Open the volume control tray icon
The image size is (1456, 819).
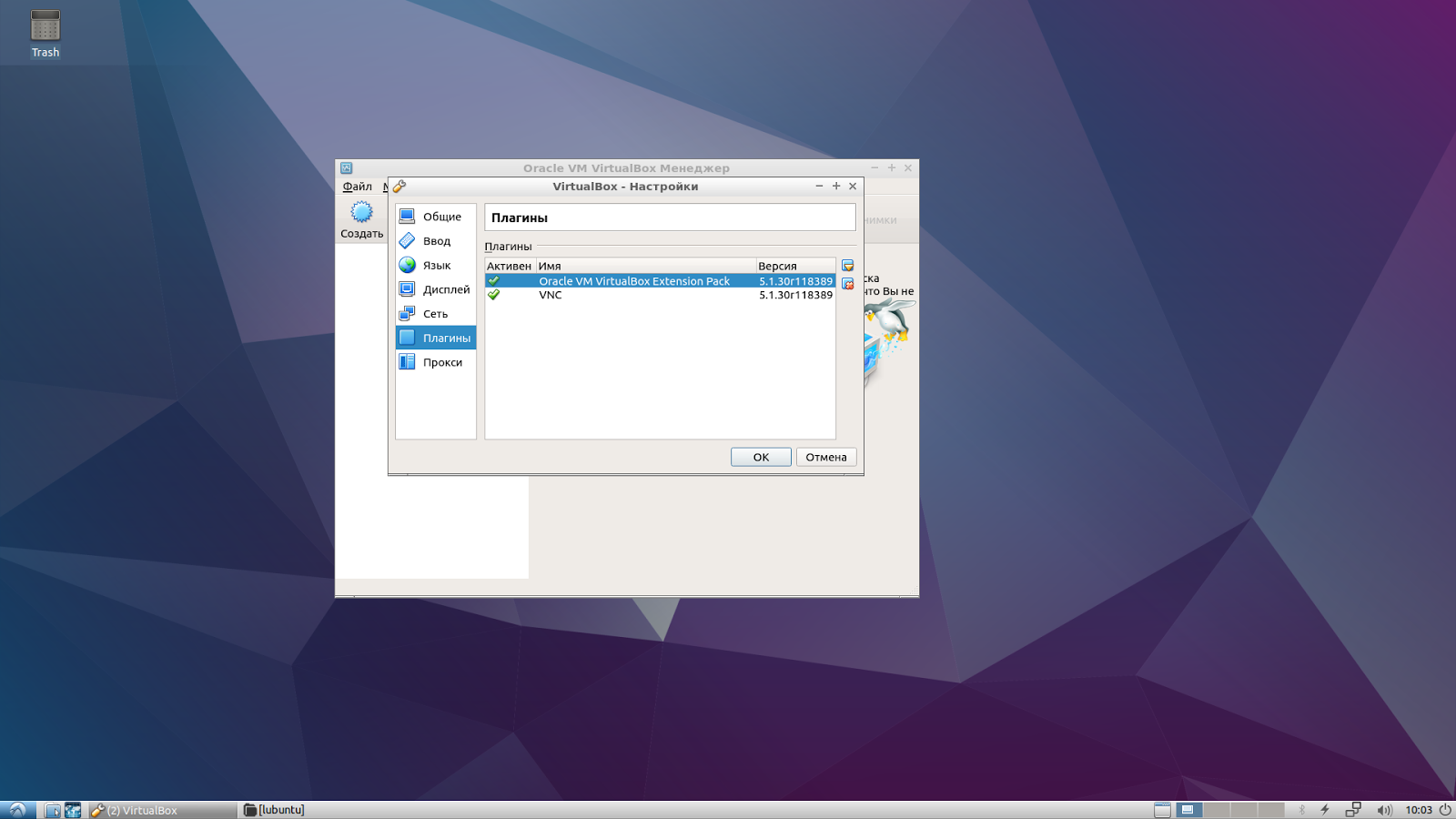pos(1384,810)
